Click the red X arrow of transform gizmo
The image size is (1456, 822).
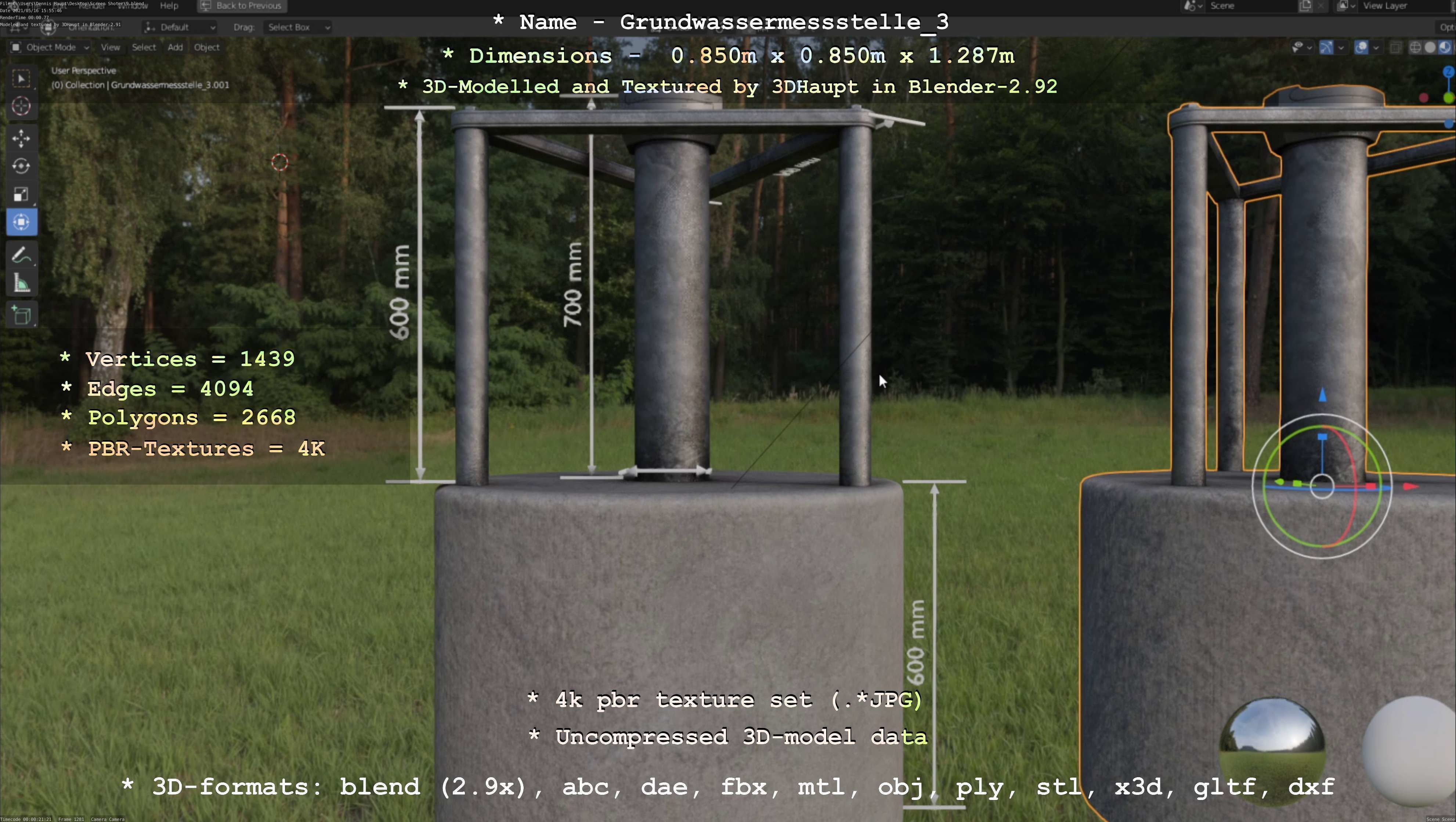click(1411, 486)
